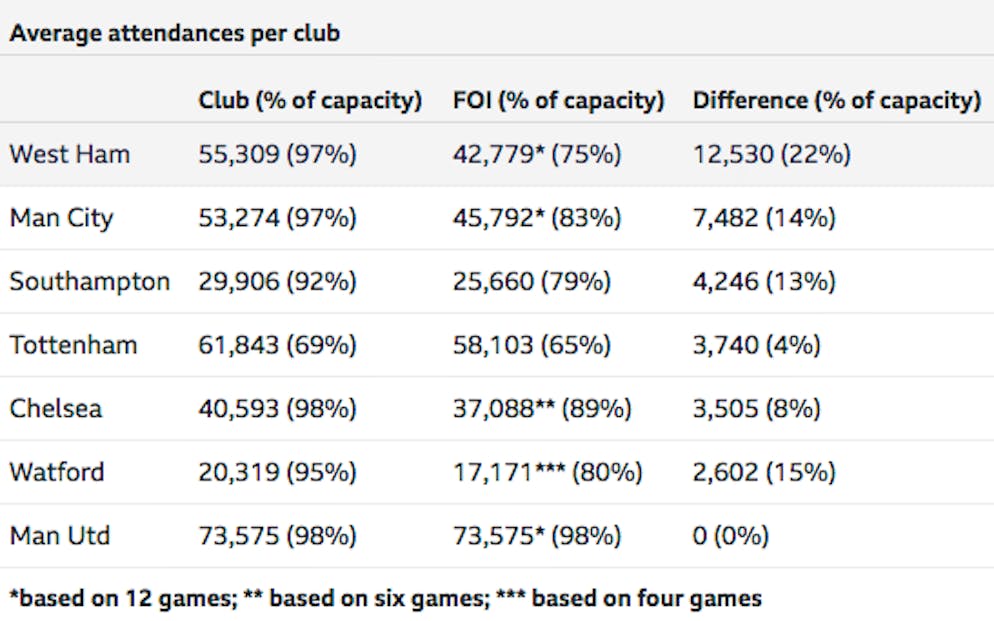
Task: Click Watford's difference cell 2,602 (15%)
Action: [763, 472]
